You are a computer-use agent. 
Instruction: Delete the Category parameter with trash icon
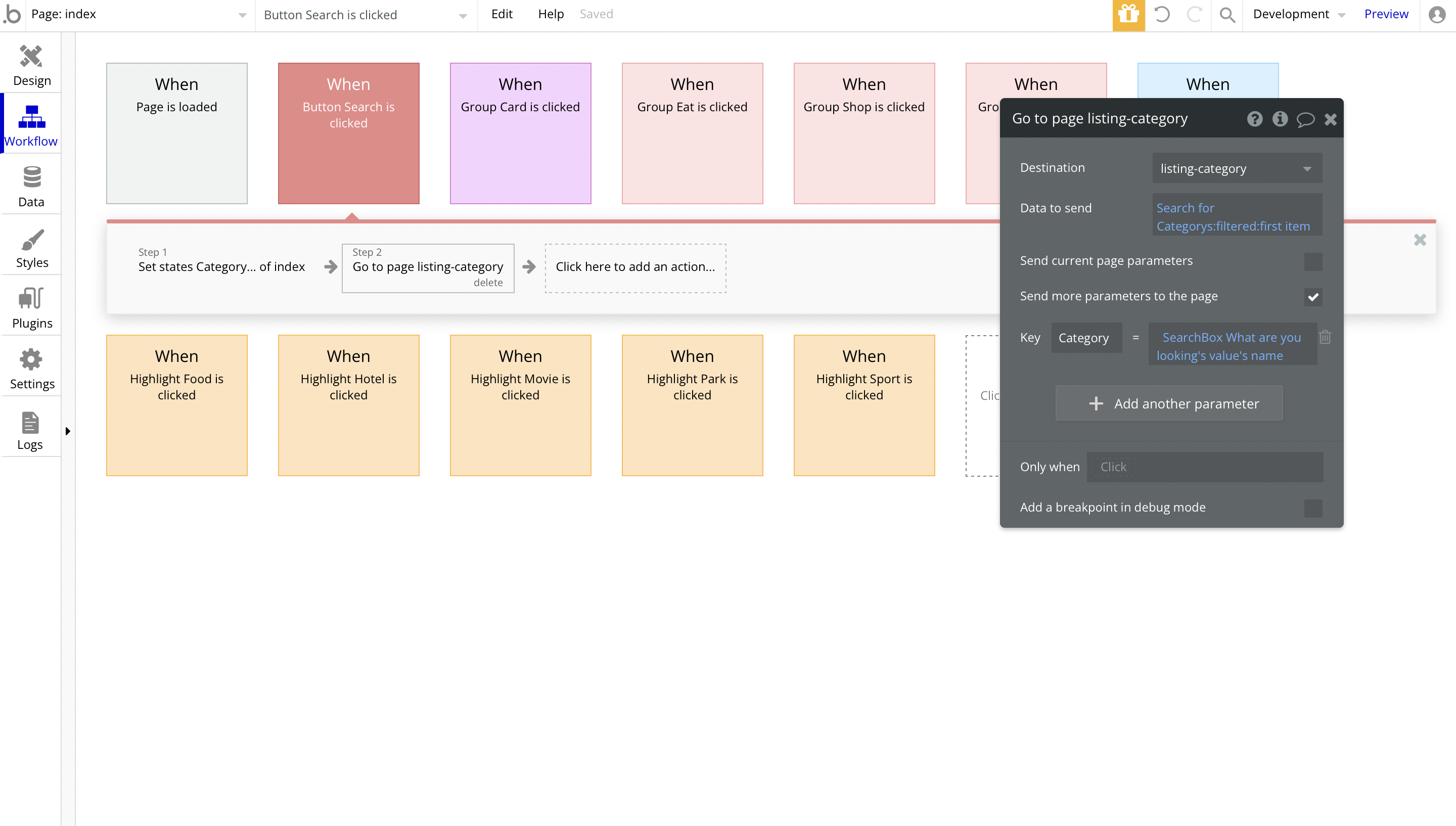tap(1325, 338)
